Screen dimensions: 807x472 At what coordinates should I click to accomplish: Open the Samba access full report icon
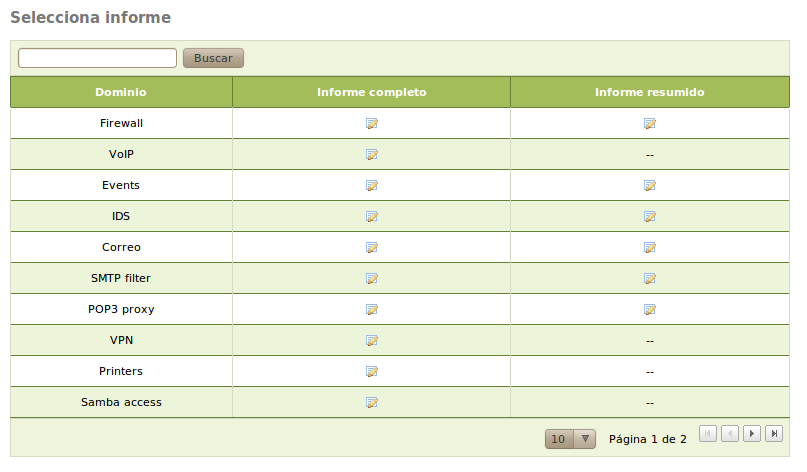point(371,403)
